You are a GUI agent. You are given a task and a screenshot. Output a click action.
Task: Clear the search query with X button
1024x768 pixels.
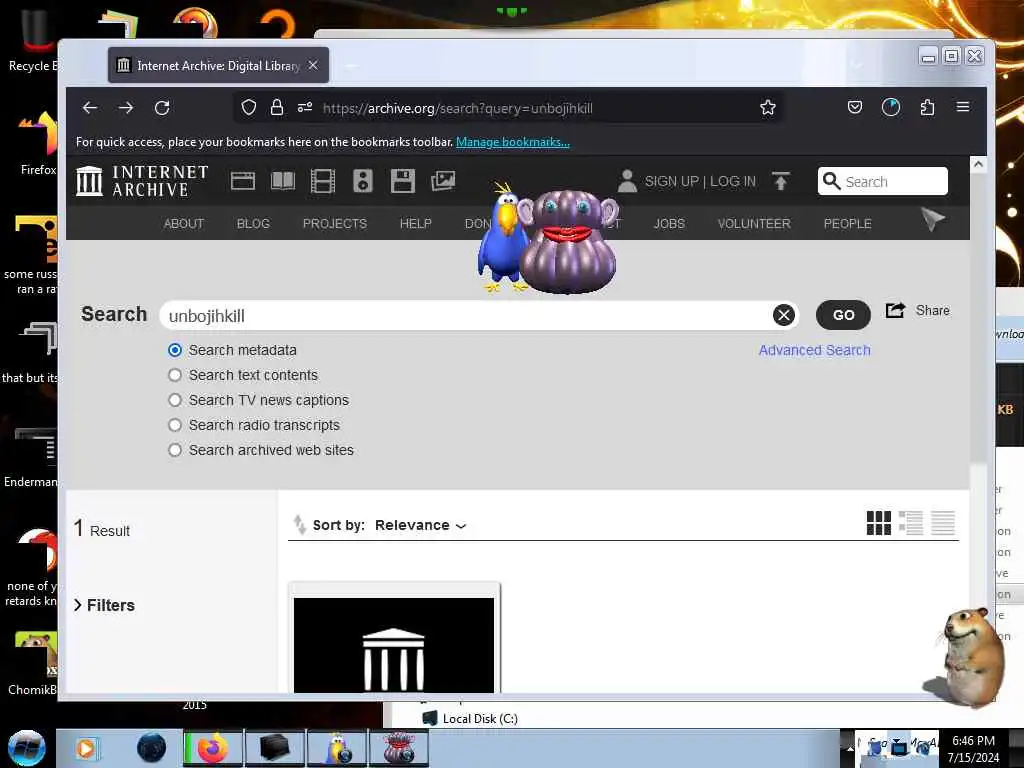(x=784, y=315)
